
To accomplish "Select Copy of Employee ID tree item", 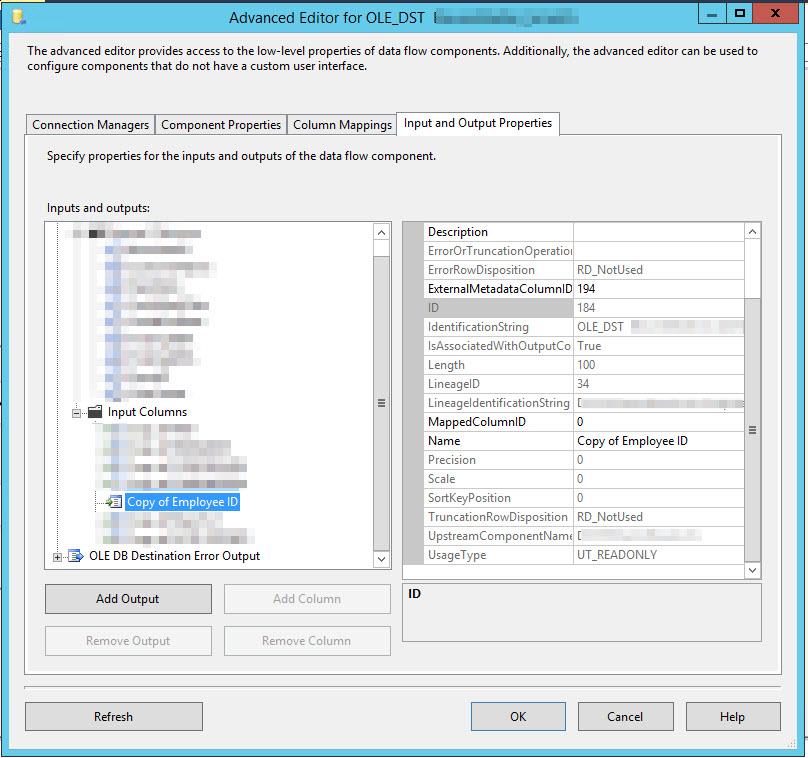I will click(x=182, y=502).
